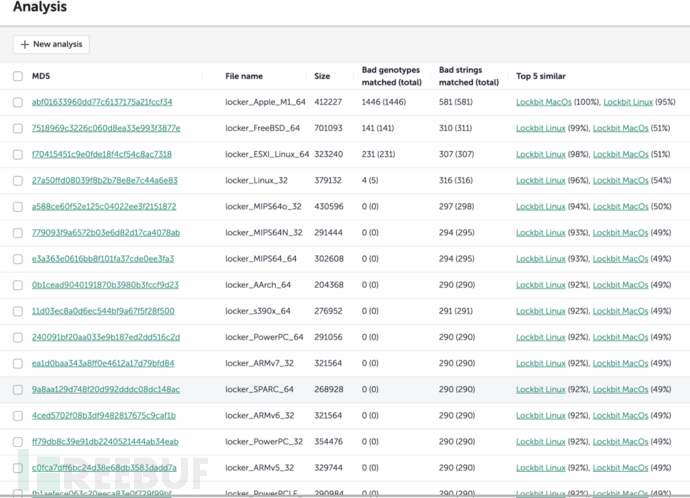The height and width of the screenshot is (498, 690).
Task: Click the Analysis page heading
Action: 40,7
